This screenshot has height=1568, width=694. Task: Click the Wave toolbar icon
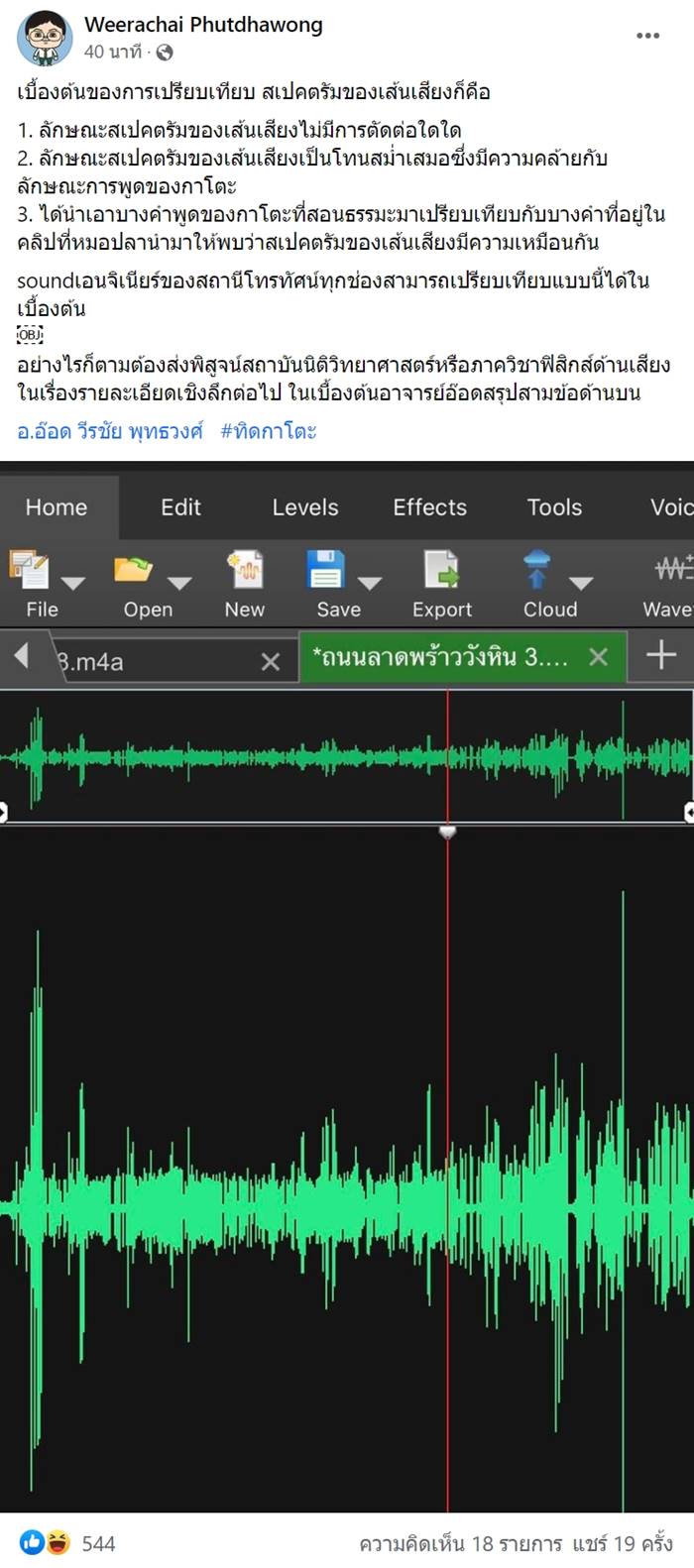[673, 570]
